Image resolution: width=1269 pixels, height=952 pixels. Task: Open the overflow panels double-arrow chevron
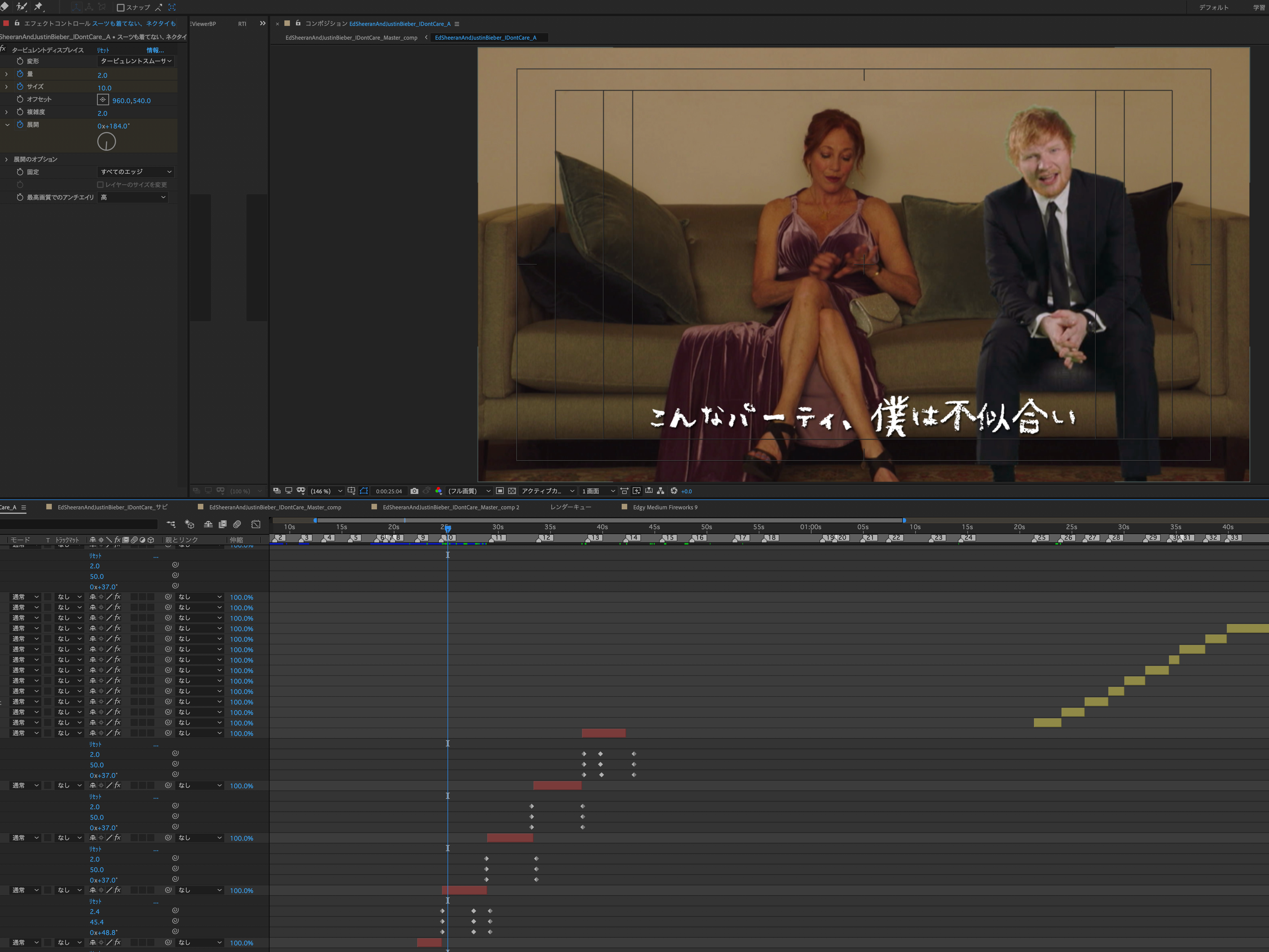(263, 23)
